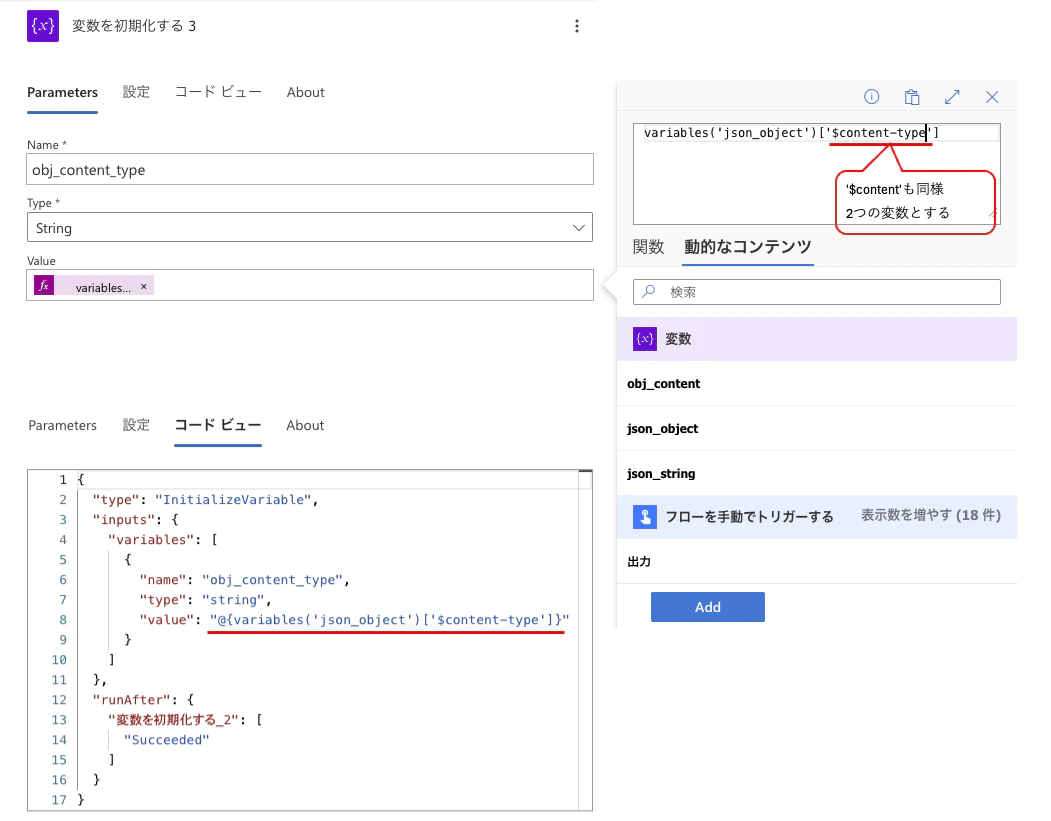Click the "変数を初期化する_2" code line
Viewport: 1051px width, 821px height.
pyautogui.click(x=185, y=720)
